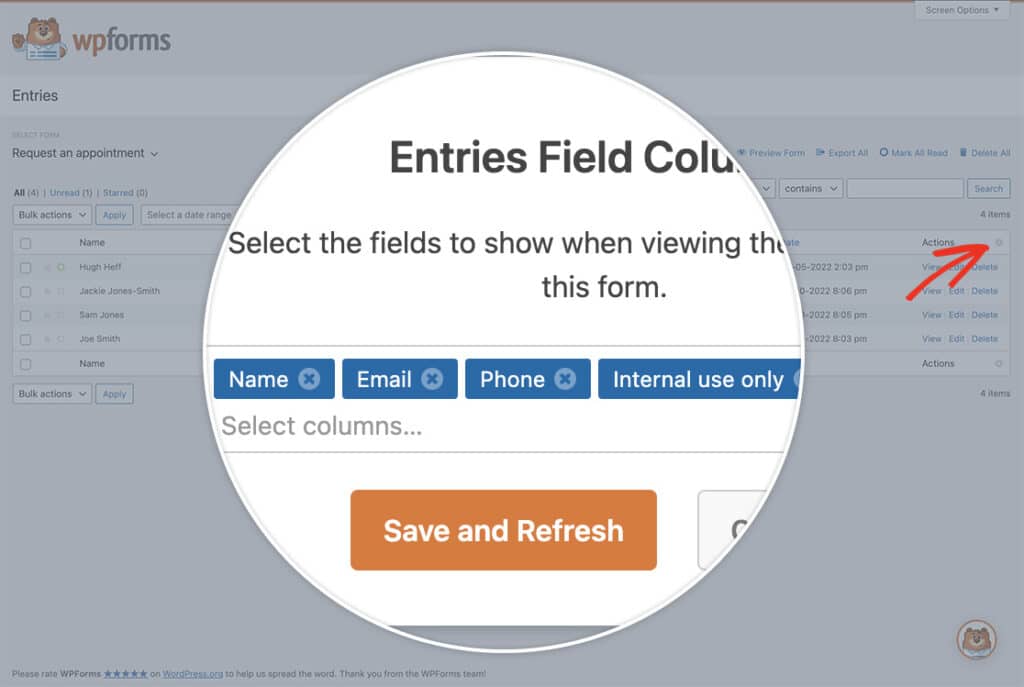
Task: Expand the Request an appointment form selector
Action: (84, 153)
